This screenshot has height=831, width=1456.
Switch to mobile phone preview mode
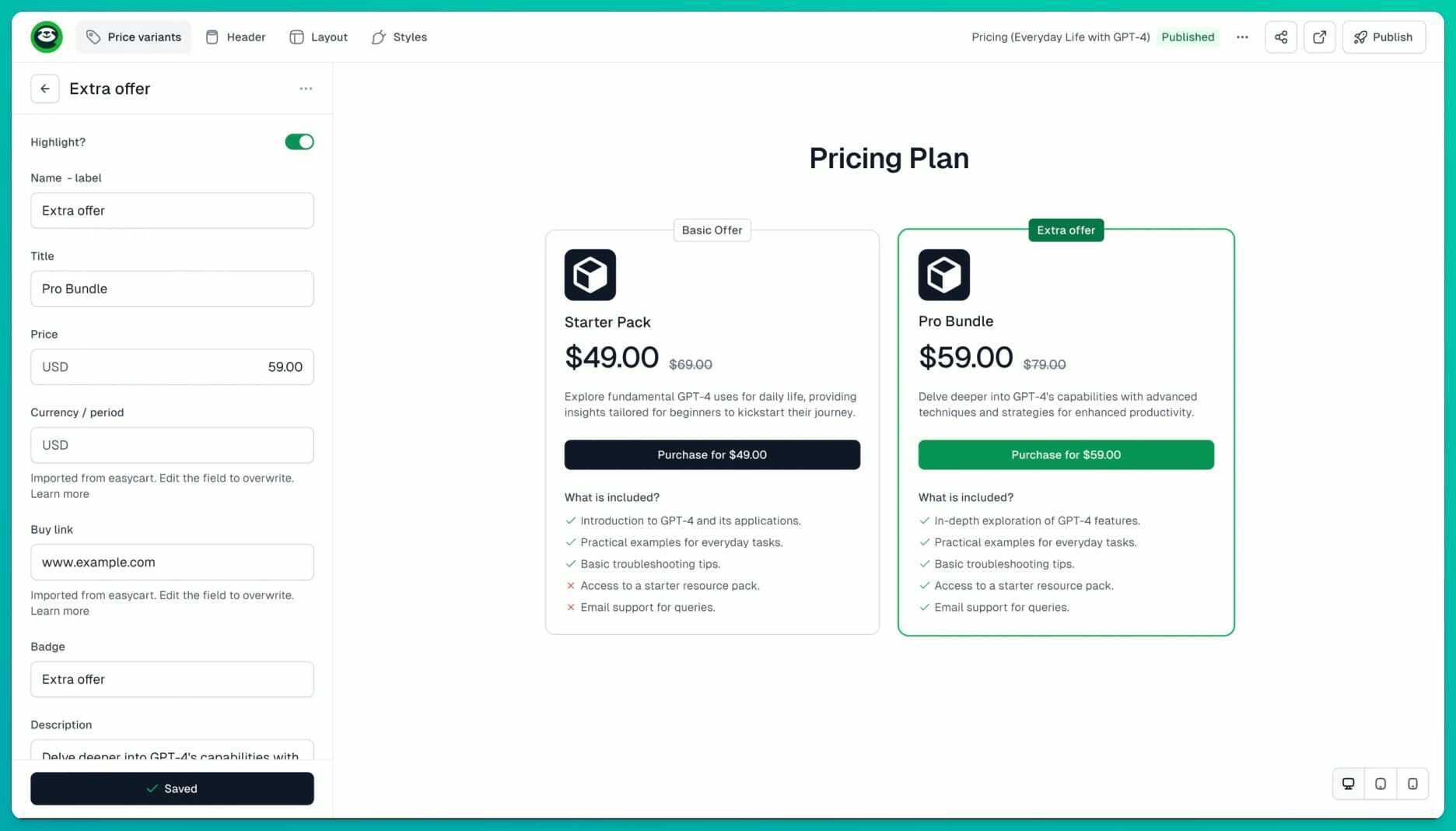1413,784
